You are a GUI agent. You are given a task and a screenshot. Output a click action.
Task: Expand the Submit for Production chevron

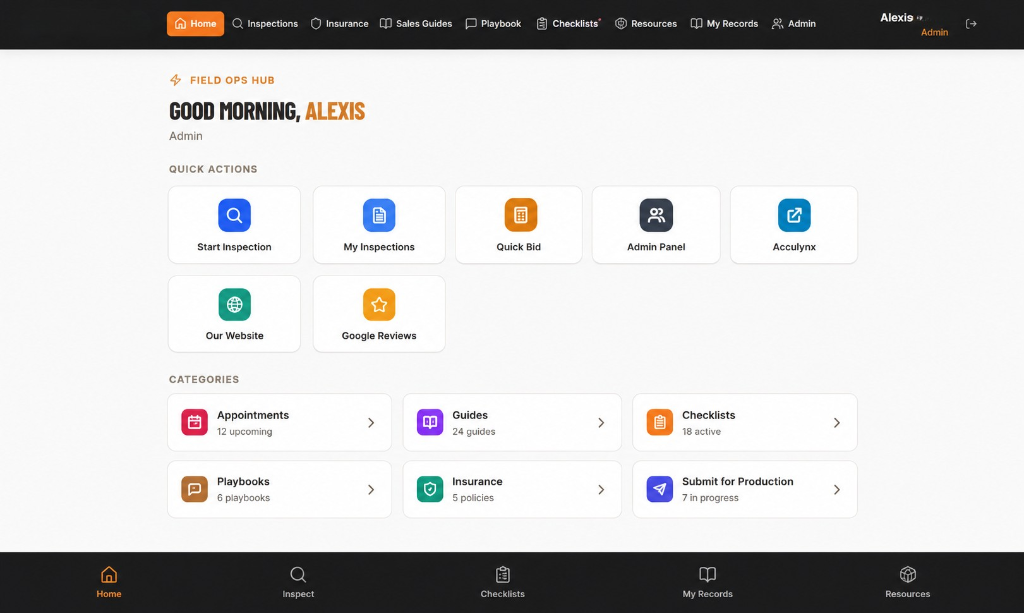[x=837, y=490]
